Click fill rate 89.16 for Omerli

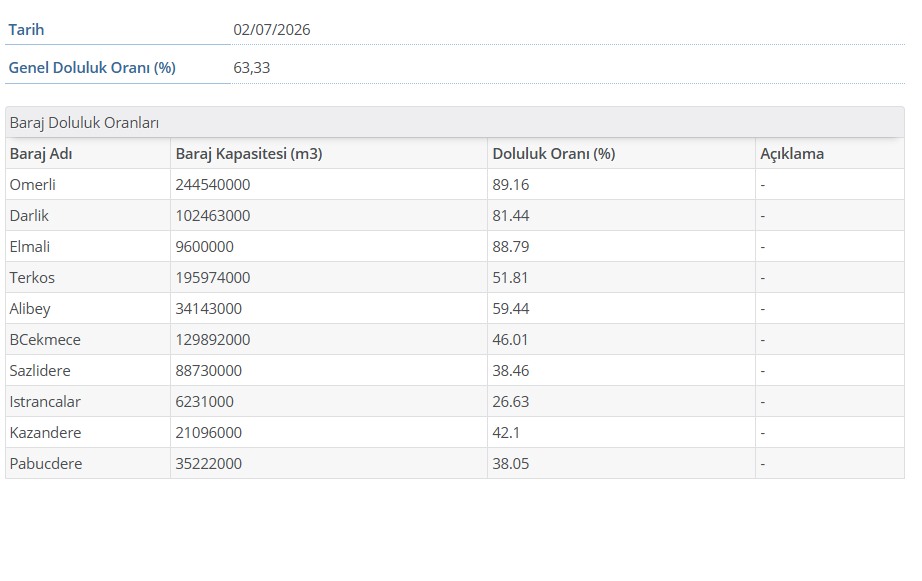pos(511,185)
